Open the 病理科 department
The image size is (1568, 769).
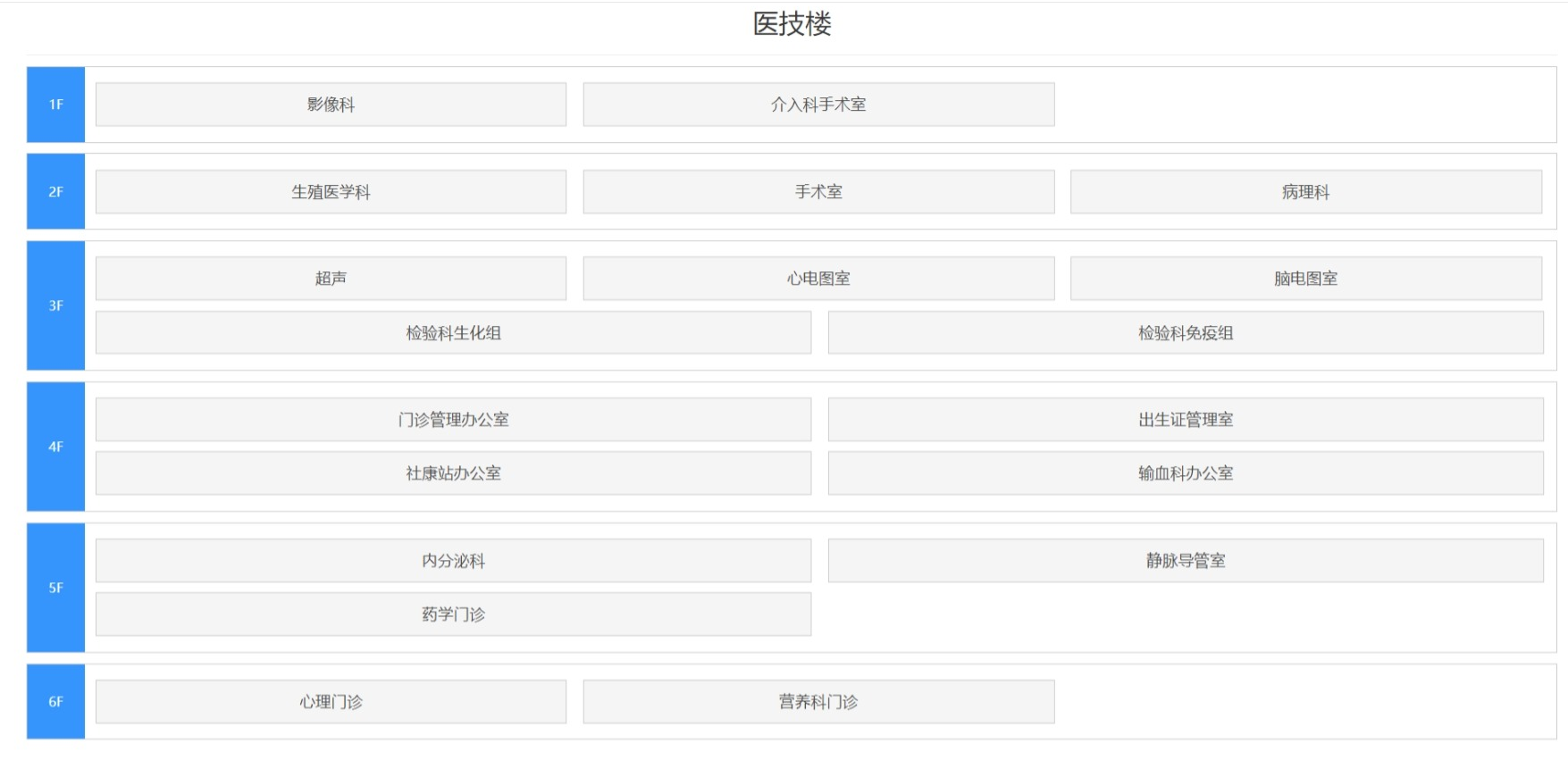tap(1305, 192)
